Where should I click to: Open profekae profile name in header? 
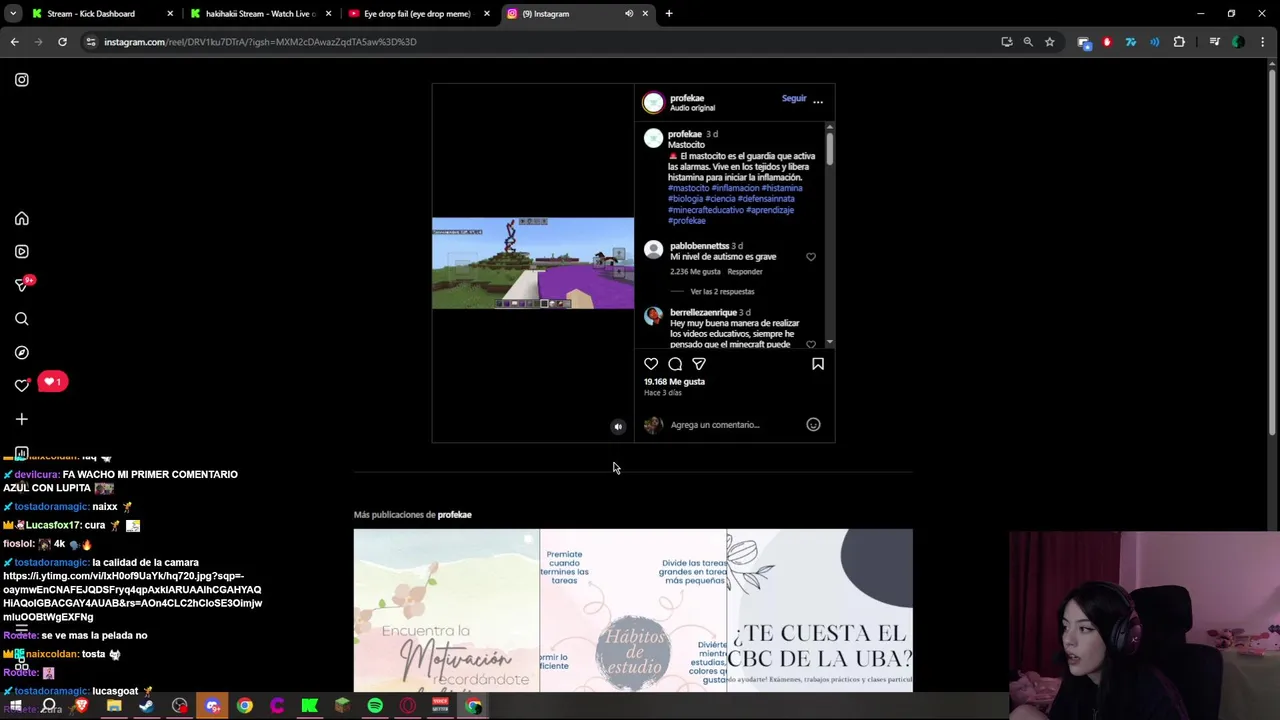click(x=687, y=98)
